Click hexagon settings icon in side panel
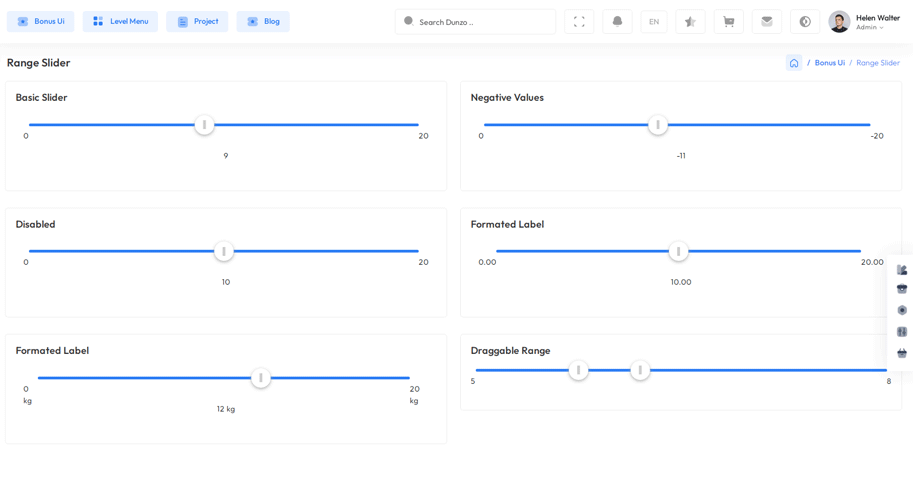Screen dimensions: 913x492 click(902, 310)
